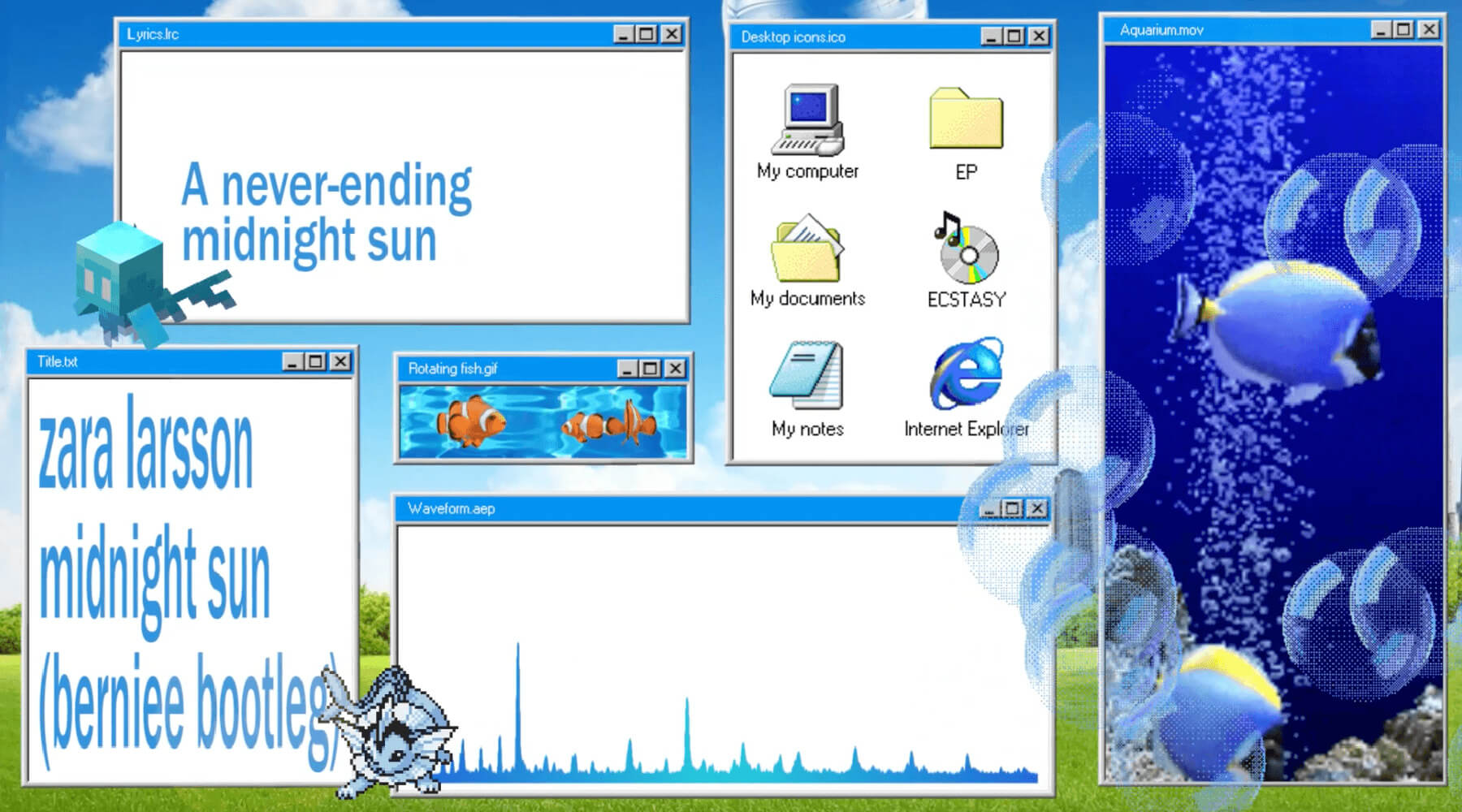This screenshot has width=1462, height=812.
Task: Open the My notes notepad icon
Action: [x=807, y=375]
